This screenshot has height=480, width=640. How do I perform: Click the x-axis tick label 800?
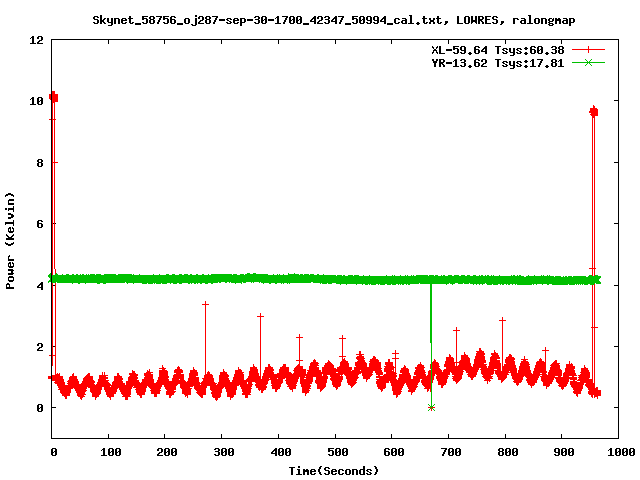pos(508,452)
